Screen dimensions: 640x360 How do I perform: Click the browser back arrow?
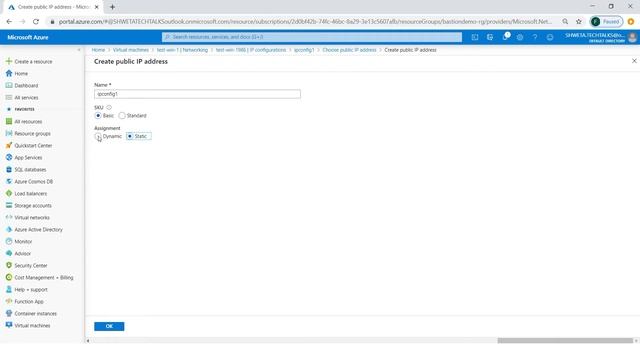point(9,22)
